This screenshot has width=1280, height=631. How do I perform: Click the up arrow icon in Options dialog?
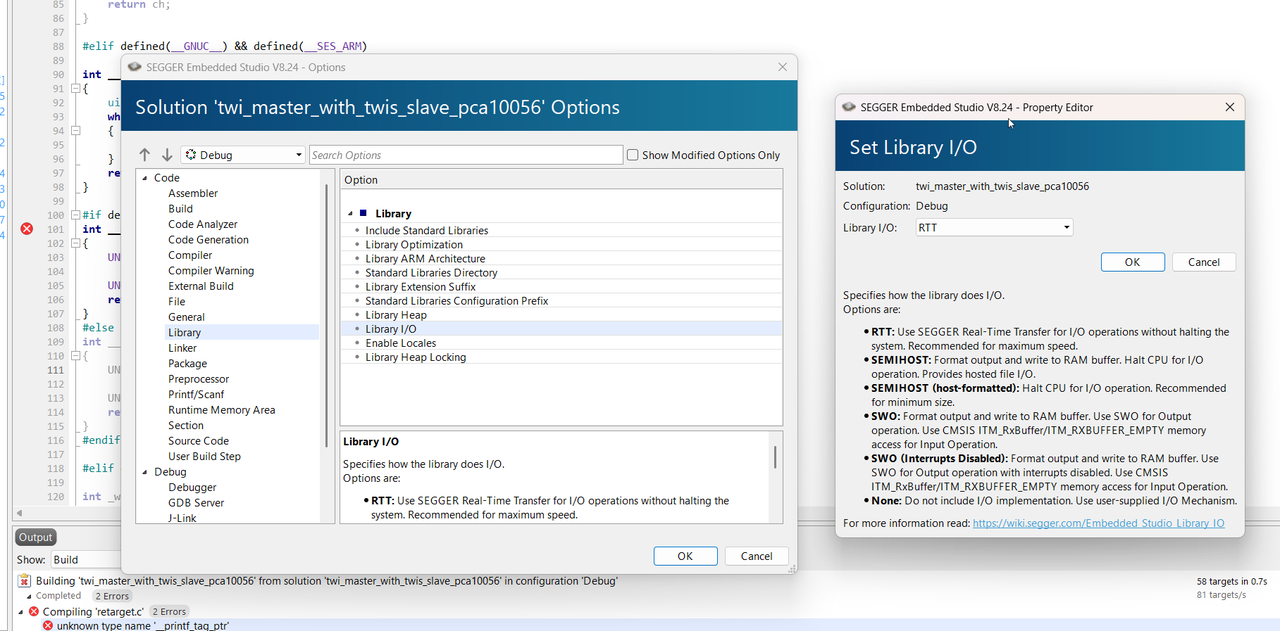(145, 155)
